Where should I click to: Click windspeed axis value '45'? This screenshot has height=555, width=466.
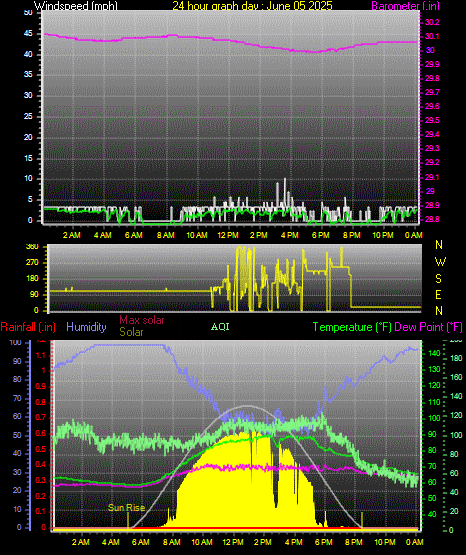pyautogui.click(x=28, y=34)
